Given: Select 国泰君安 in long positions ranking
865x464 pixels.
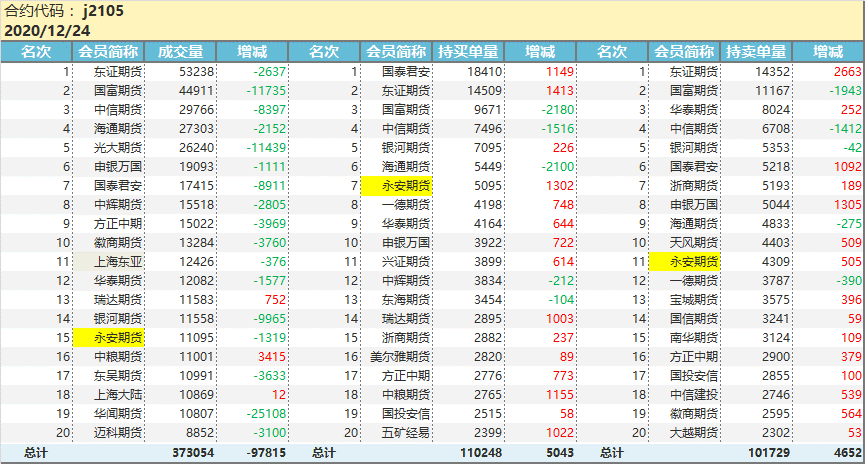Looking at the screenshot, I should pyautogui.click(x=405, y=72).
